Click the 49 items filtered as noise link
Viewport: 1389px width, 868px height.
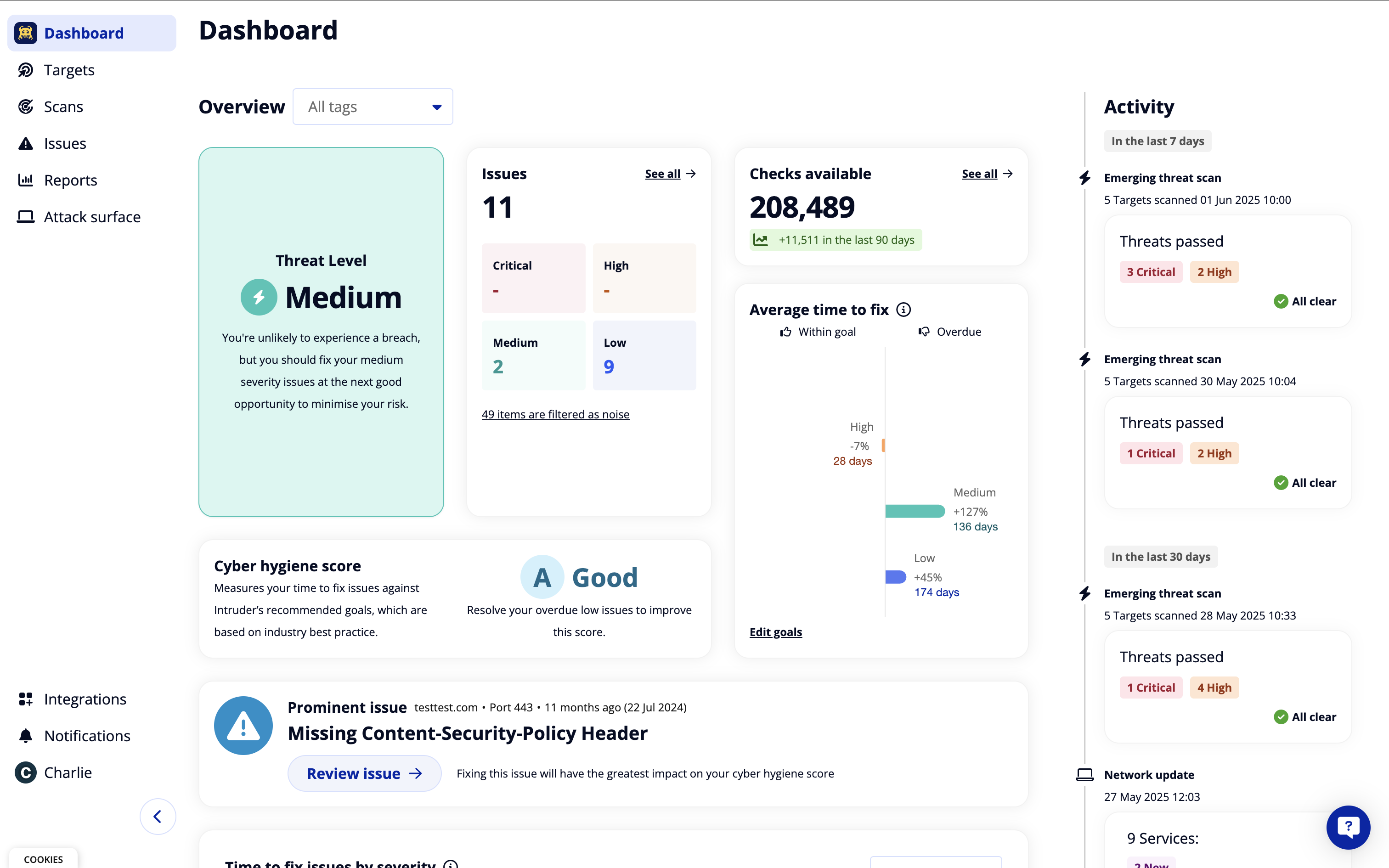click(555, 414)
